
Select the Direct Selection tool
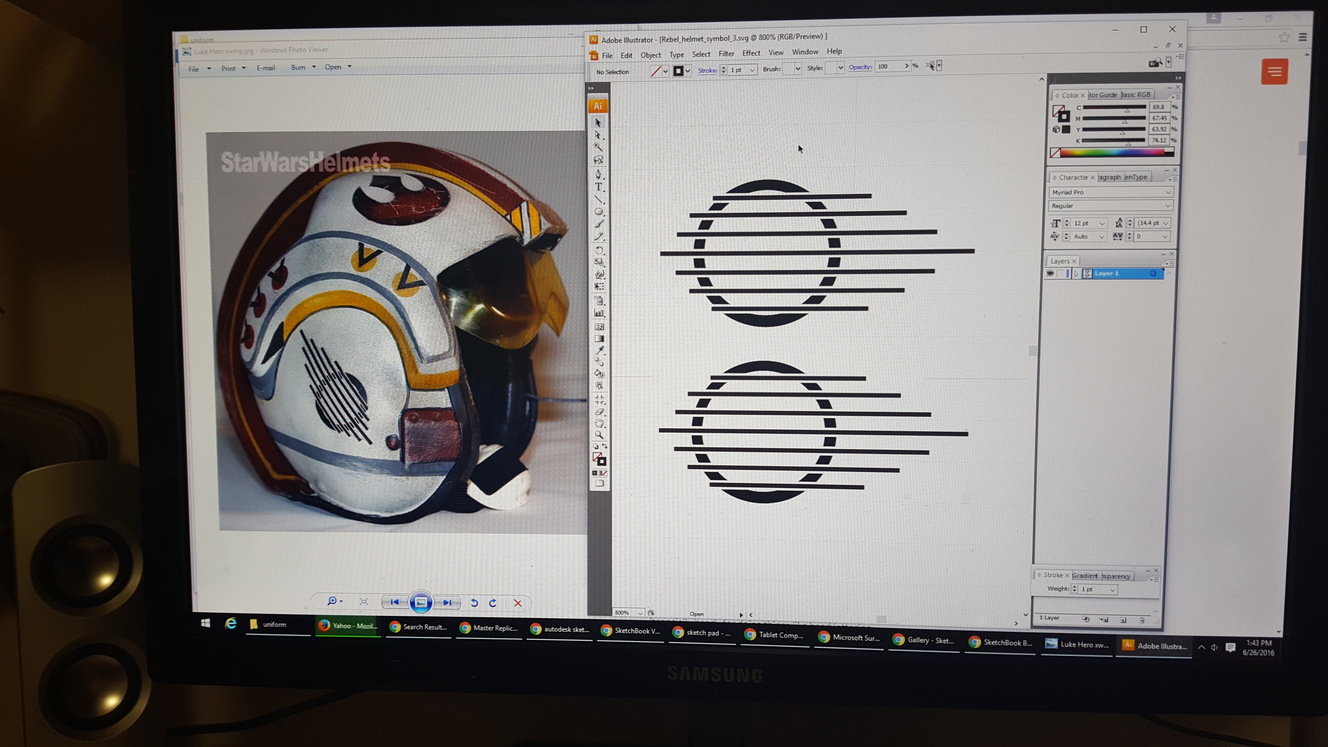tap(598, 135)
